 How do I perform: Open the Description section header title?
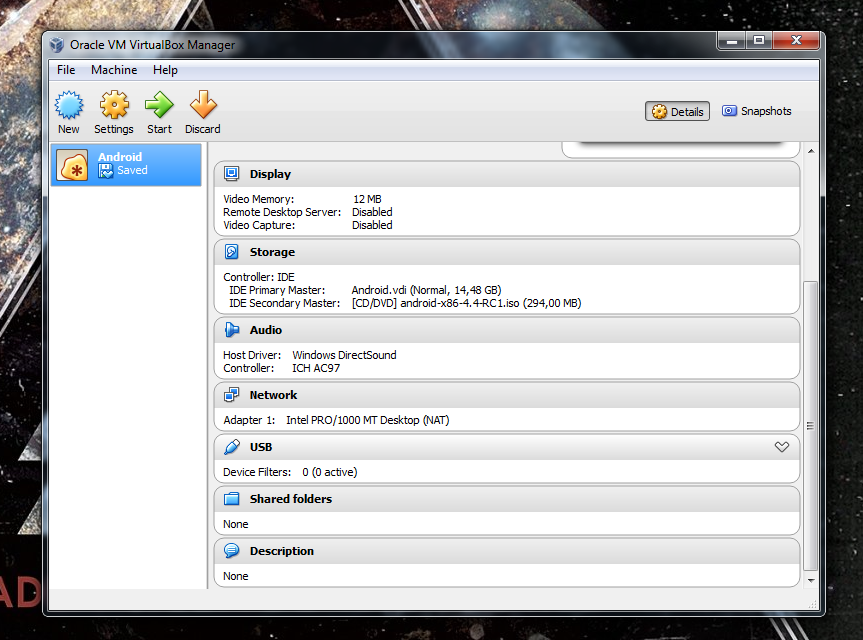click(282, 551)
